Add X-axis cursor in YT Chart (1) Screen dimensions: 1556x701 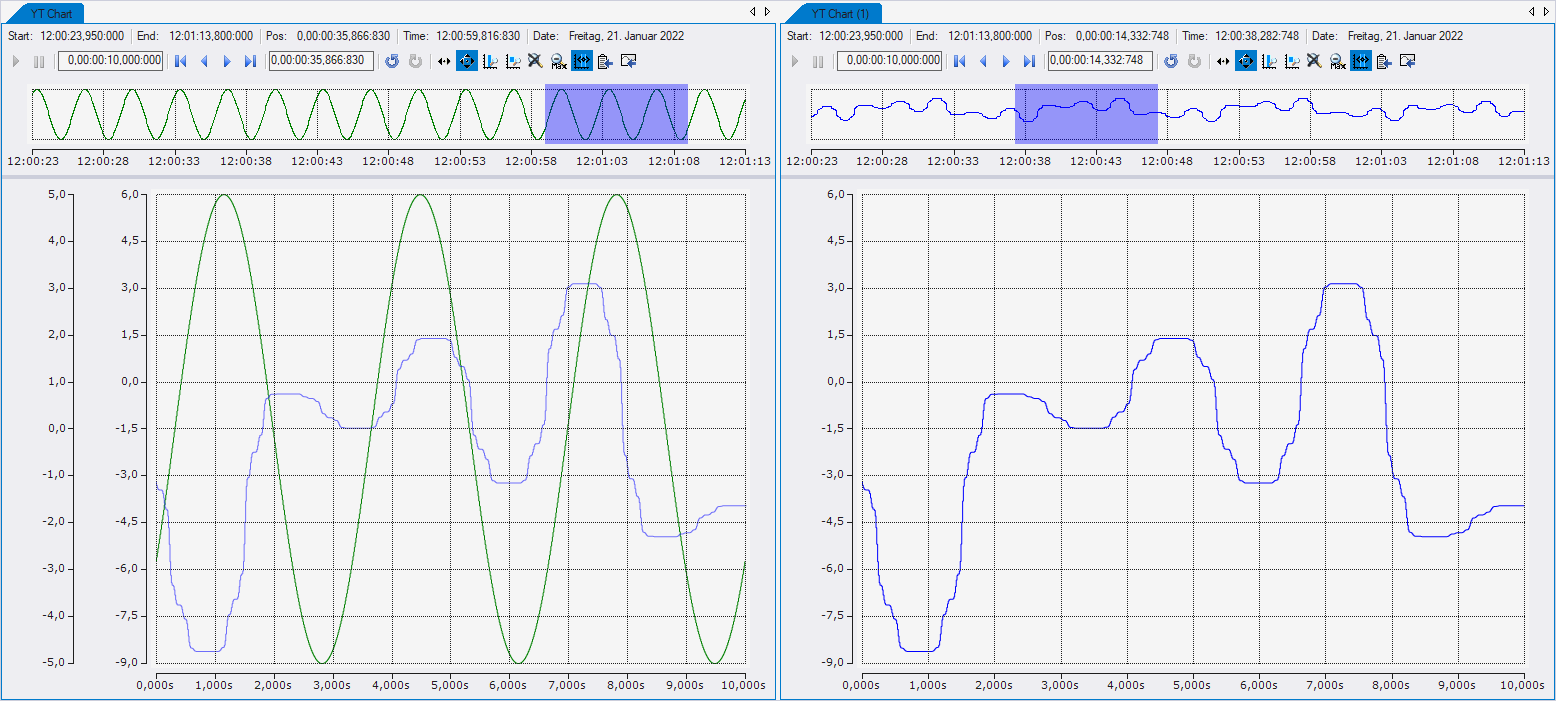tap(1269, 61)
